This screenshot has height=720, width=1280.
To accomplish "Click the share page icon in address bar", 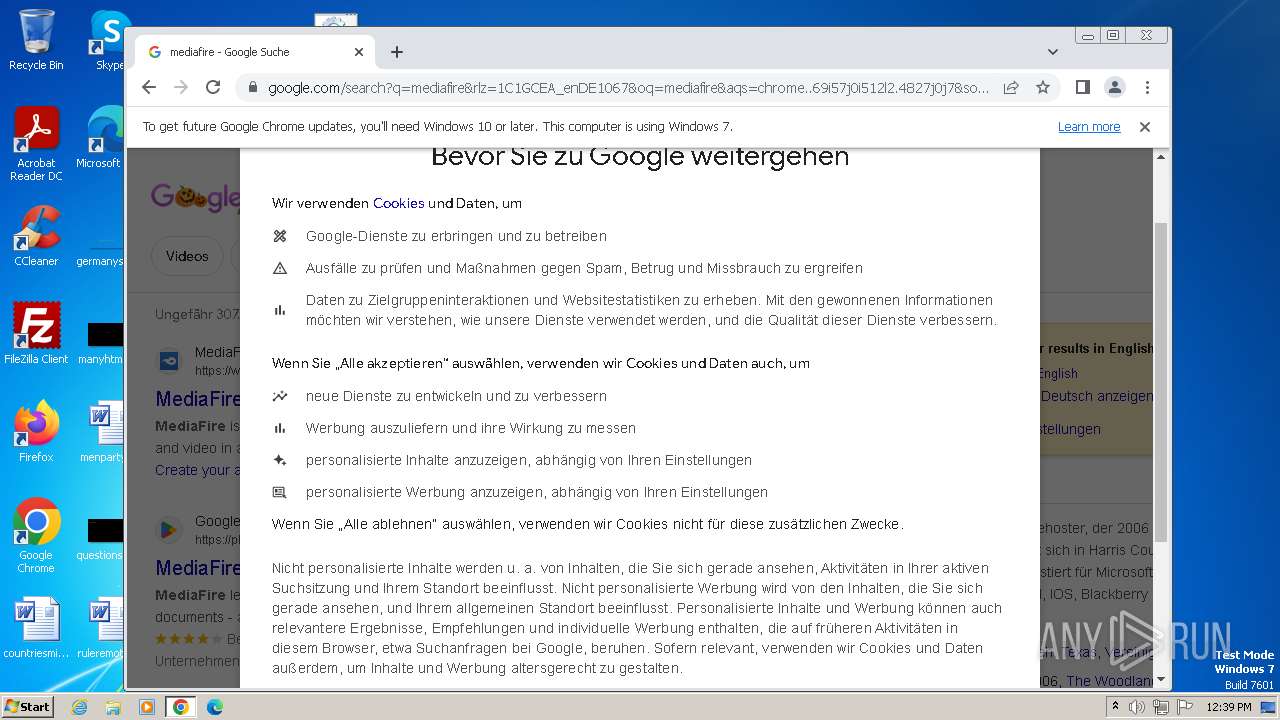I will tap(1011, 87).
